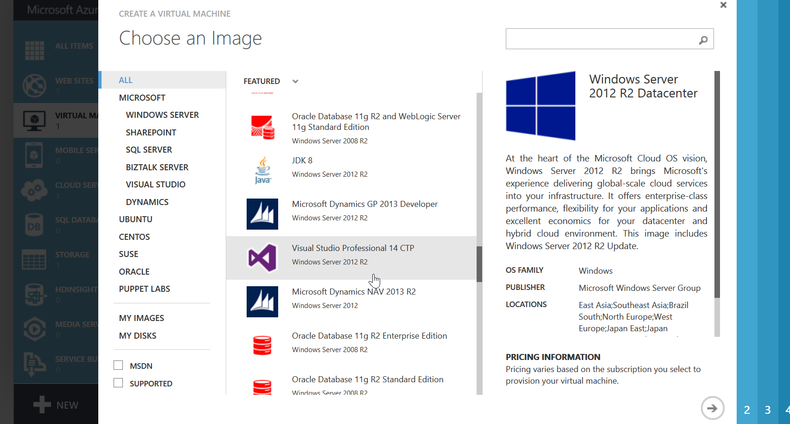
Task: Filter by SQL Server images
Action: point(149,150)
